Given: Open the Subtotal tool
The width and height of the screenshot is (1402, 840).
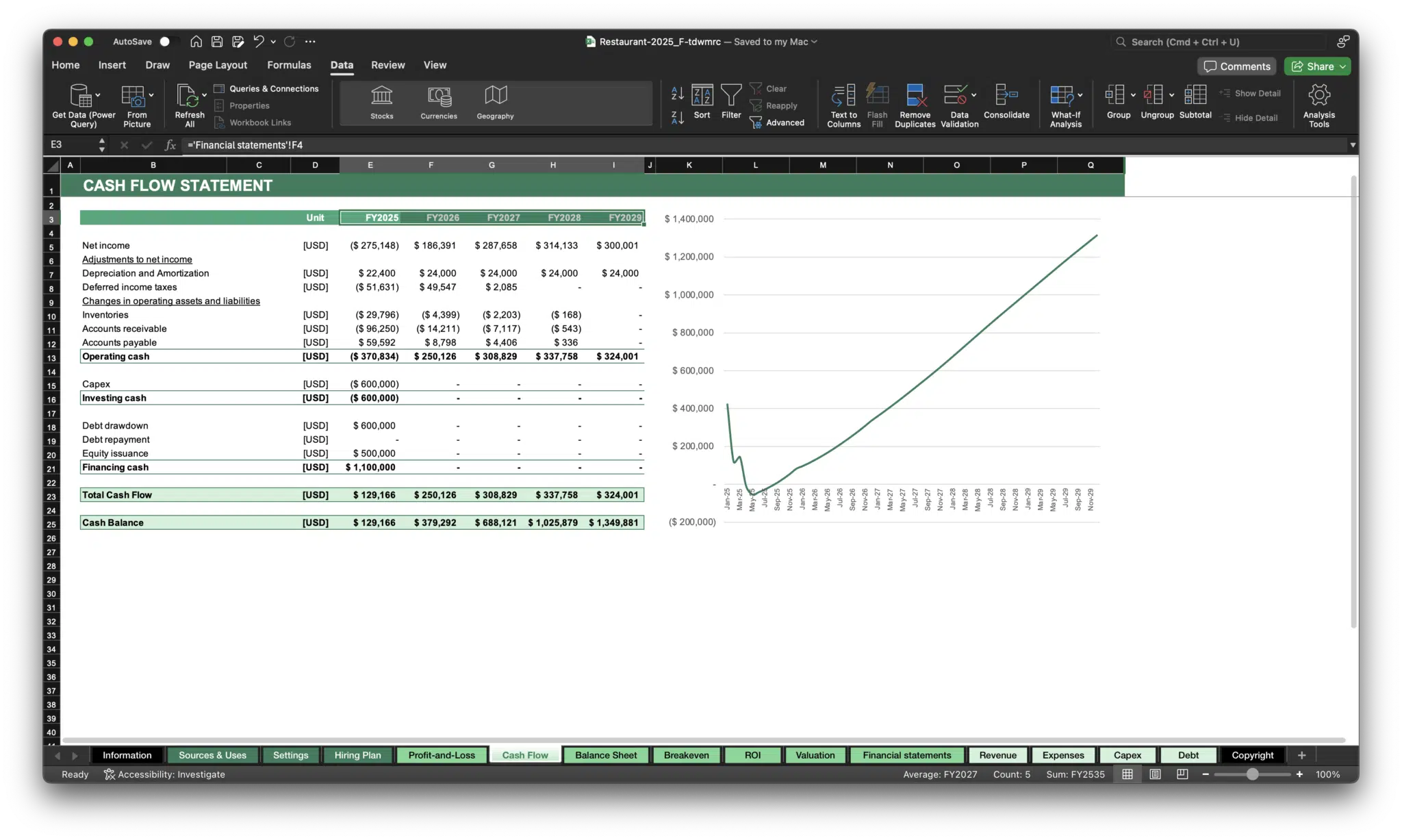Looking at the screenshot, I should click(x=1195, y=96).
